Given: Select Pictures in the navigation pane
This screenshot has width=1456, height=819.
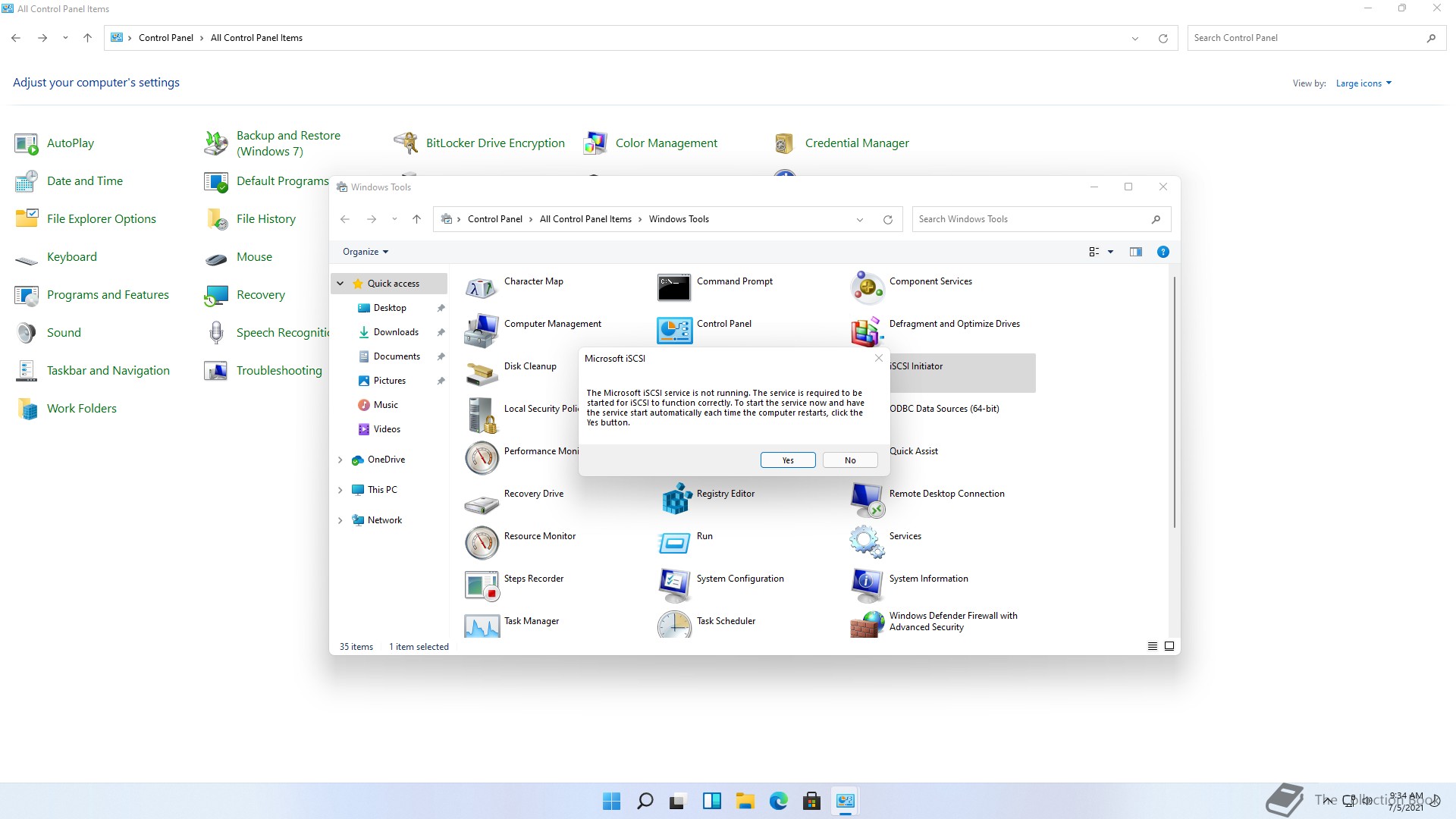Looking at the screenshot, I should 389,381.
